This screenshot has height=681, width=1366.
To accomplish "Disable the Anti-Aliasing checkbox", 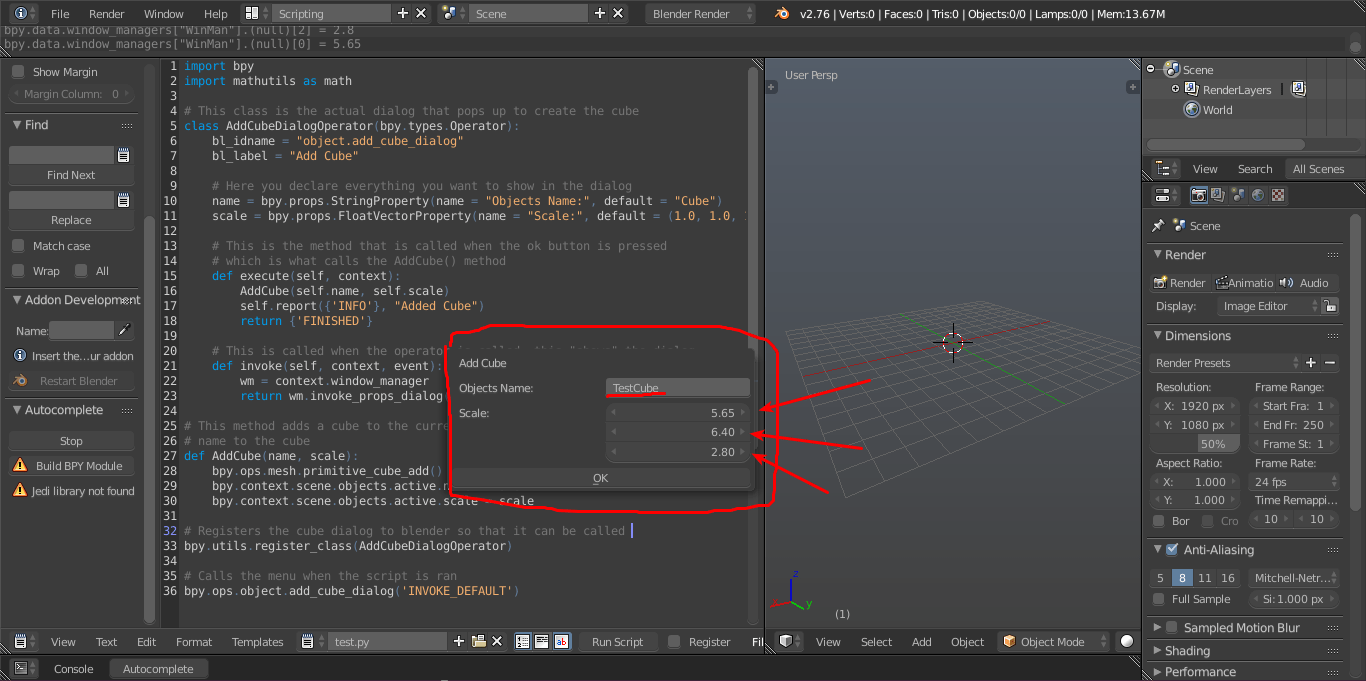I will [1172, 550].
